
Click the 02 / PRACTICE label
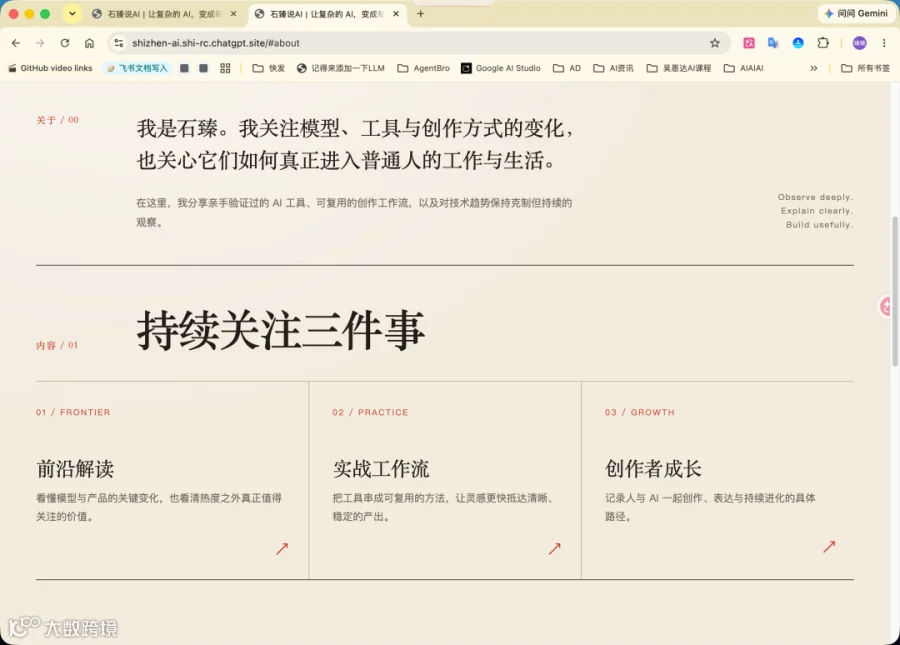(x=370, y=413)
